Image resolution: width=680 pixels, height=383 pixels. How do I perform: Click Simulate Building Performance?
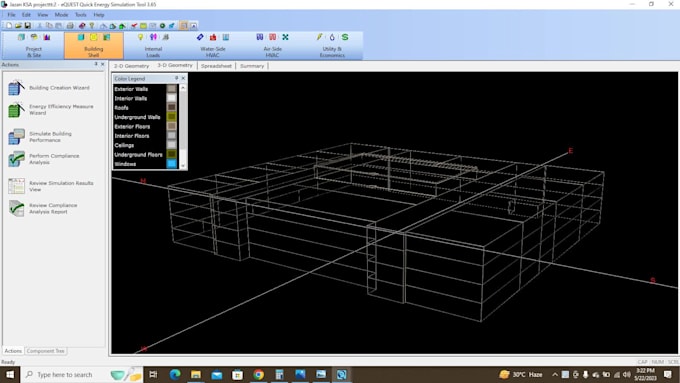[40, 137]
